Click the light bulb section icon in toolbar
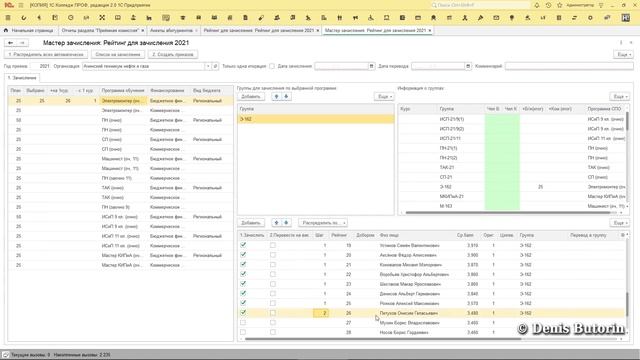This screenshot has width=640, height=360. coord(512,18)
